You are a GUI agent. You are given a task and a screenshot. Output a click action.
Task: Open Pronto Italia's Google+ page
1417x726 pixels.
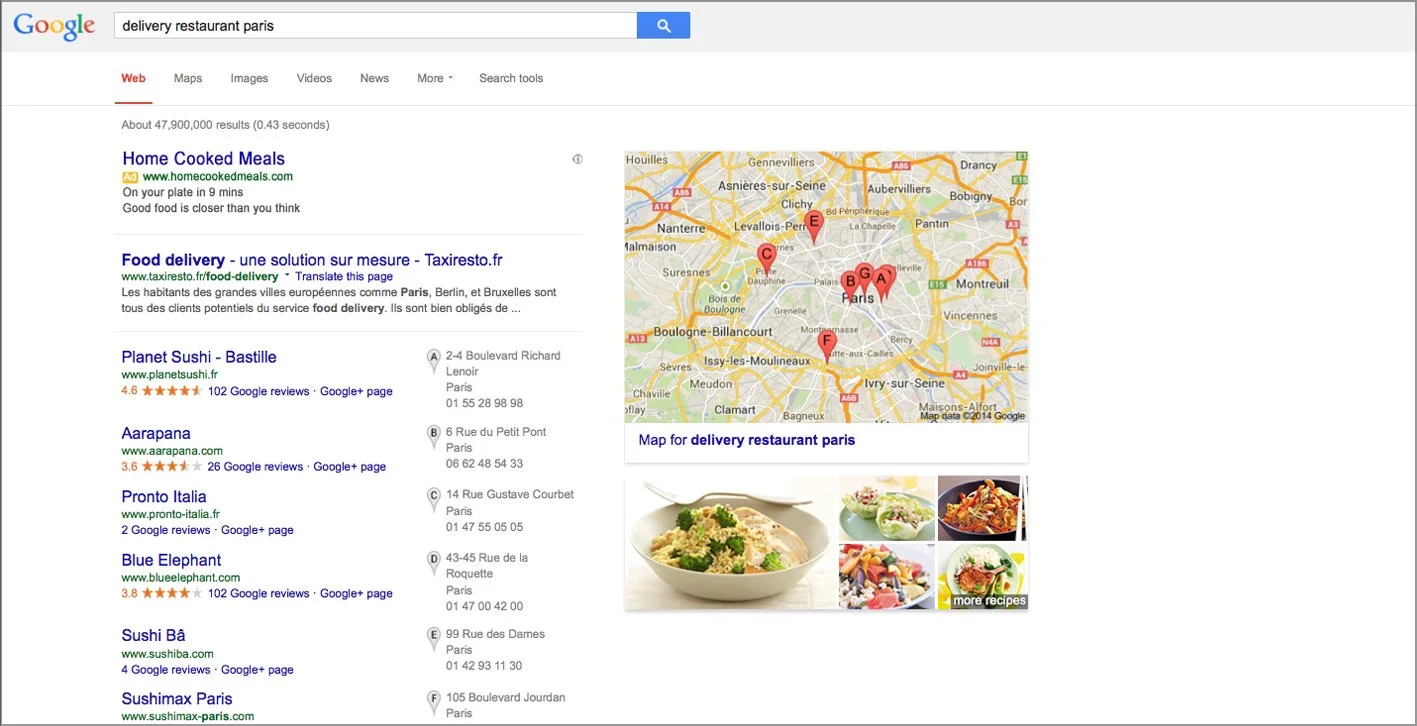[x=257, y=530]
